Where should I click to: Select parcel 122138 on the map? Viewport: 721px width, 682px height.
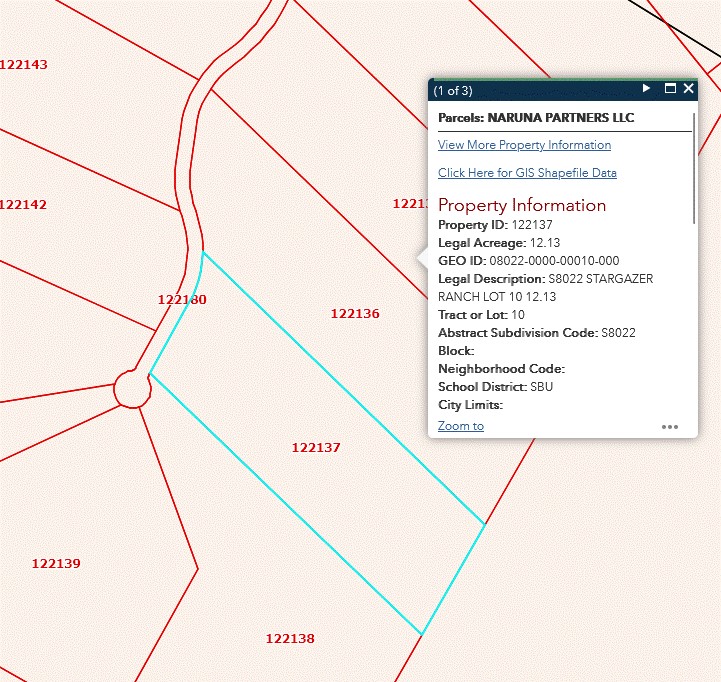pos(290,639)
